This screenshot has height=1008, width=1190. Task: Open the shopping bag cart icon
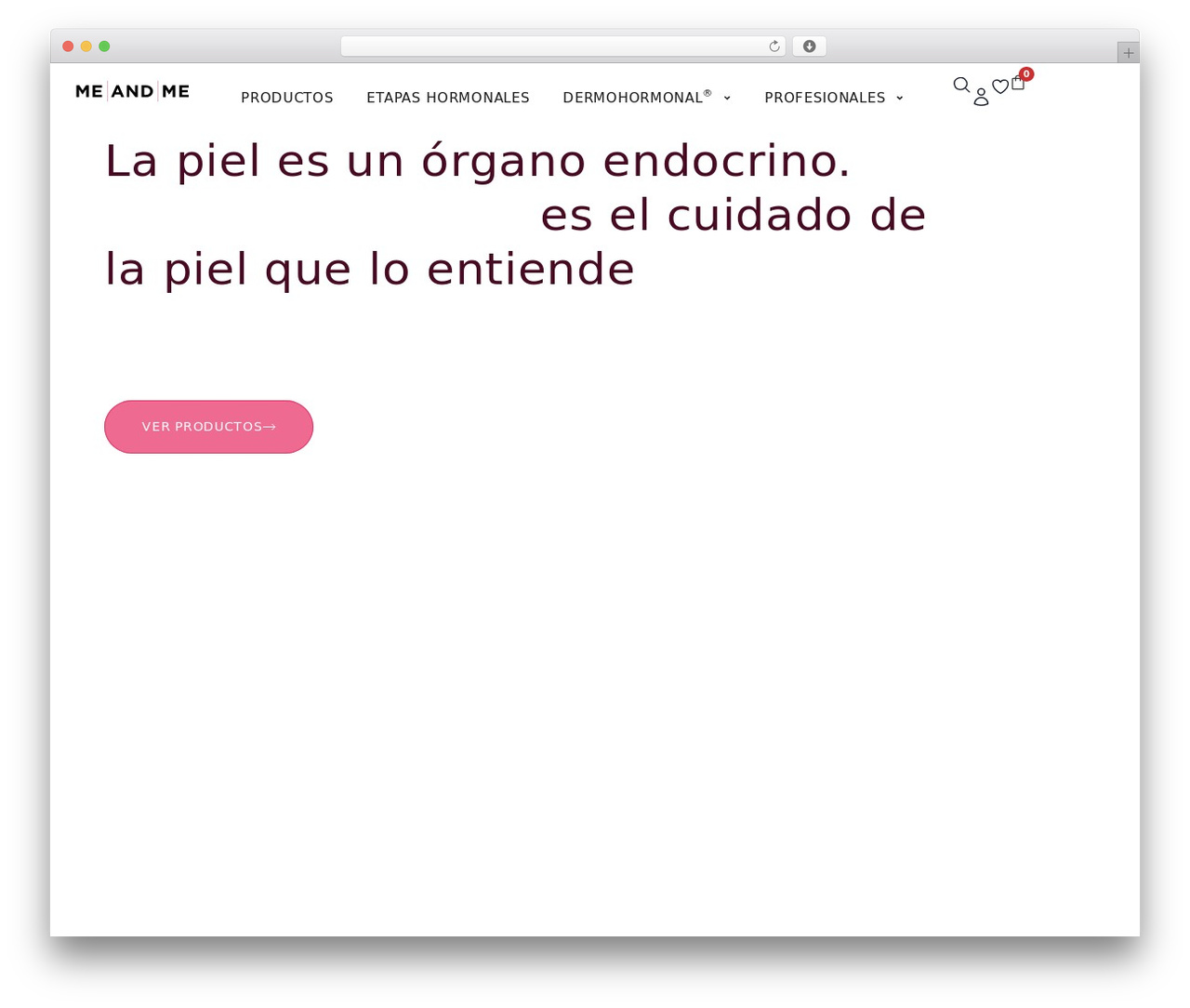[x=1018, y=83]
